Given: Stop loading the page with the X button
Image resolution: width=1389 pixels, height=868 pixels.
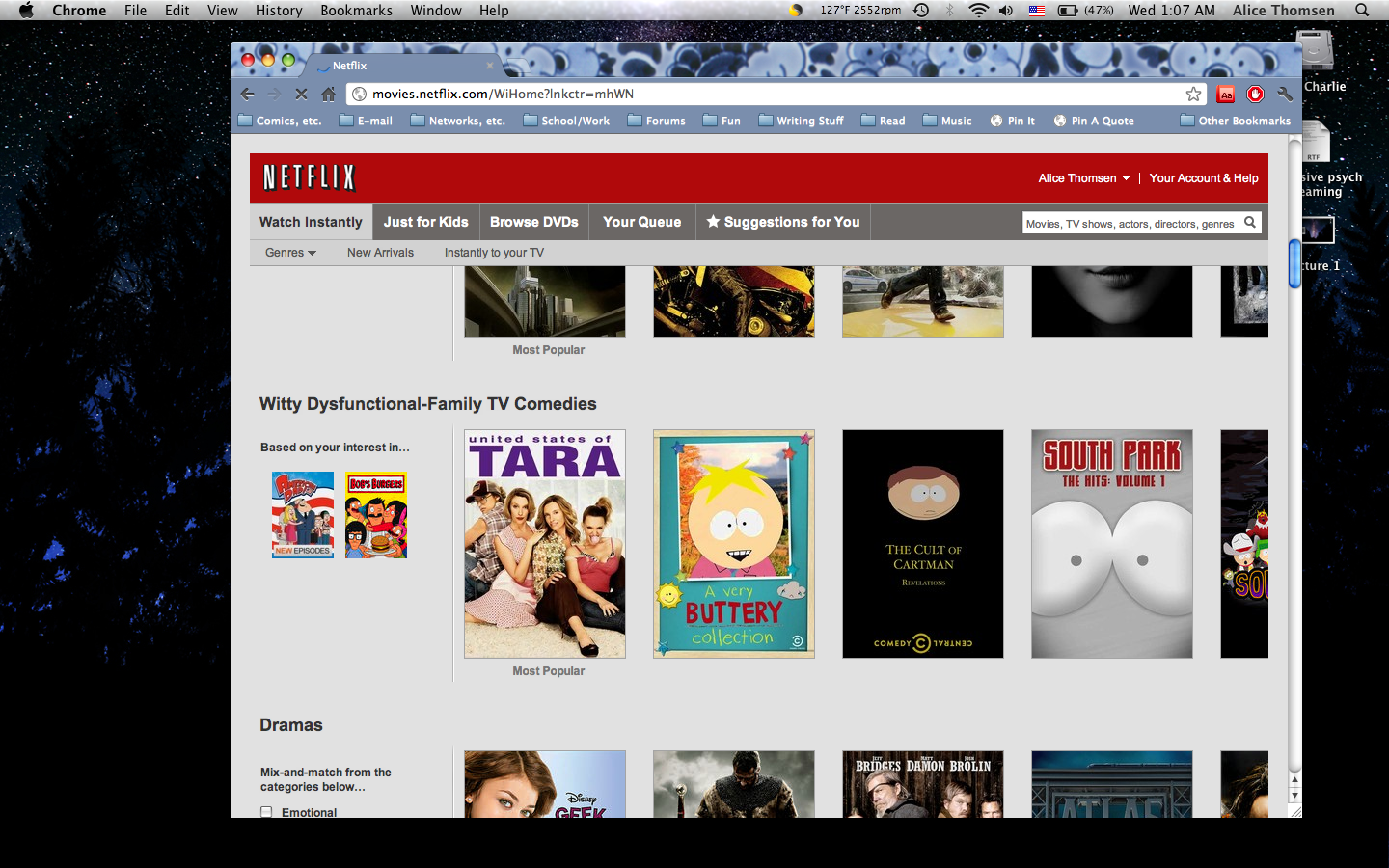Looking at the screenshot, I should coord(301,94).
